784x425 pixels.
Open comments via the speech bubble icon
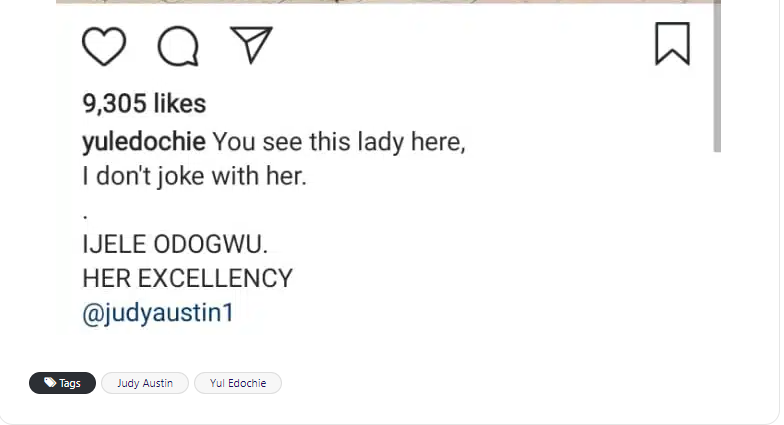178,46
